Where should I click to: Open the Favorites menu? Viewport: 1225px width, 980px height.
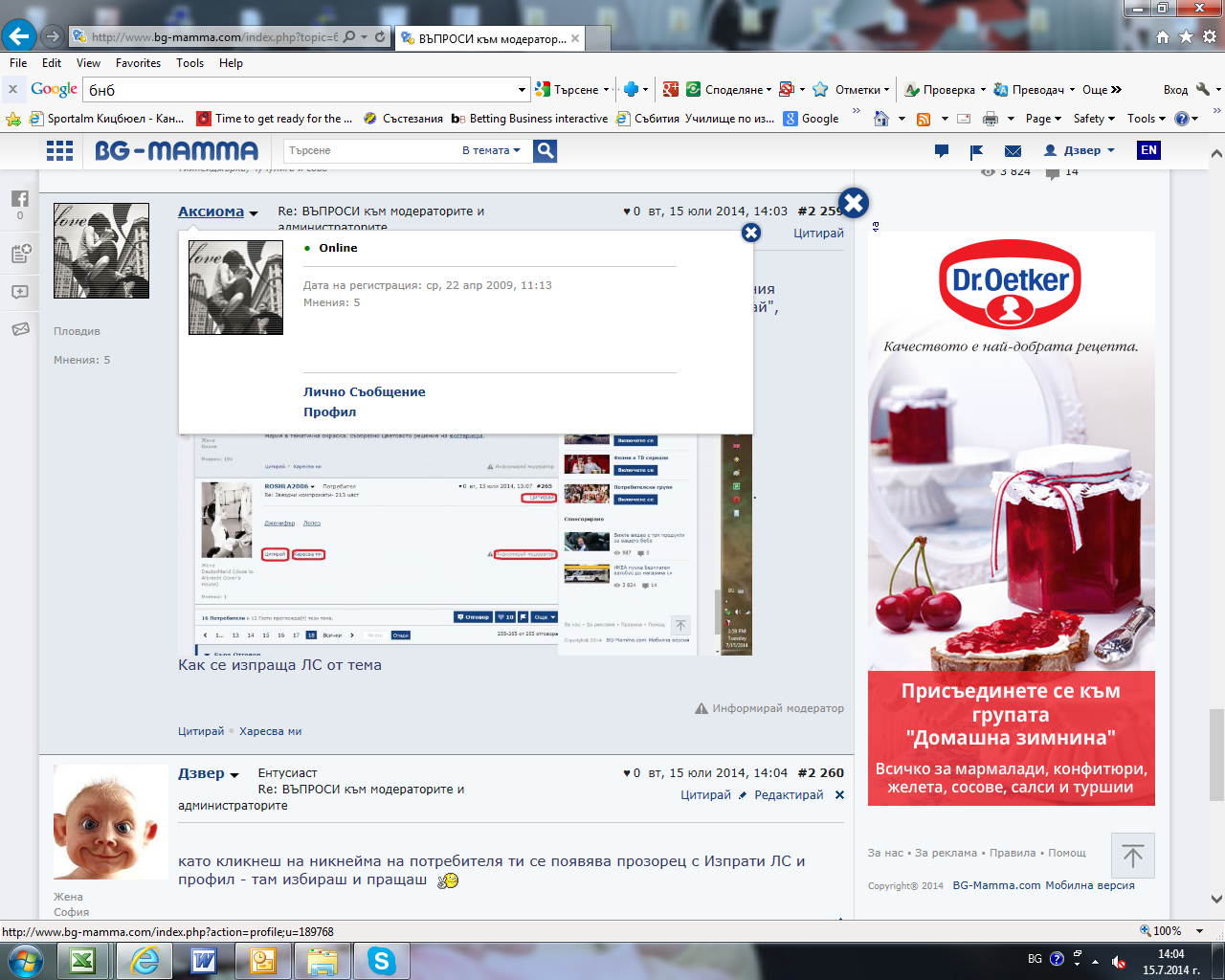click(x=138, y=63)
